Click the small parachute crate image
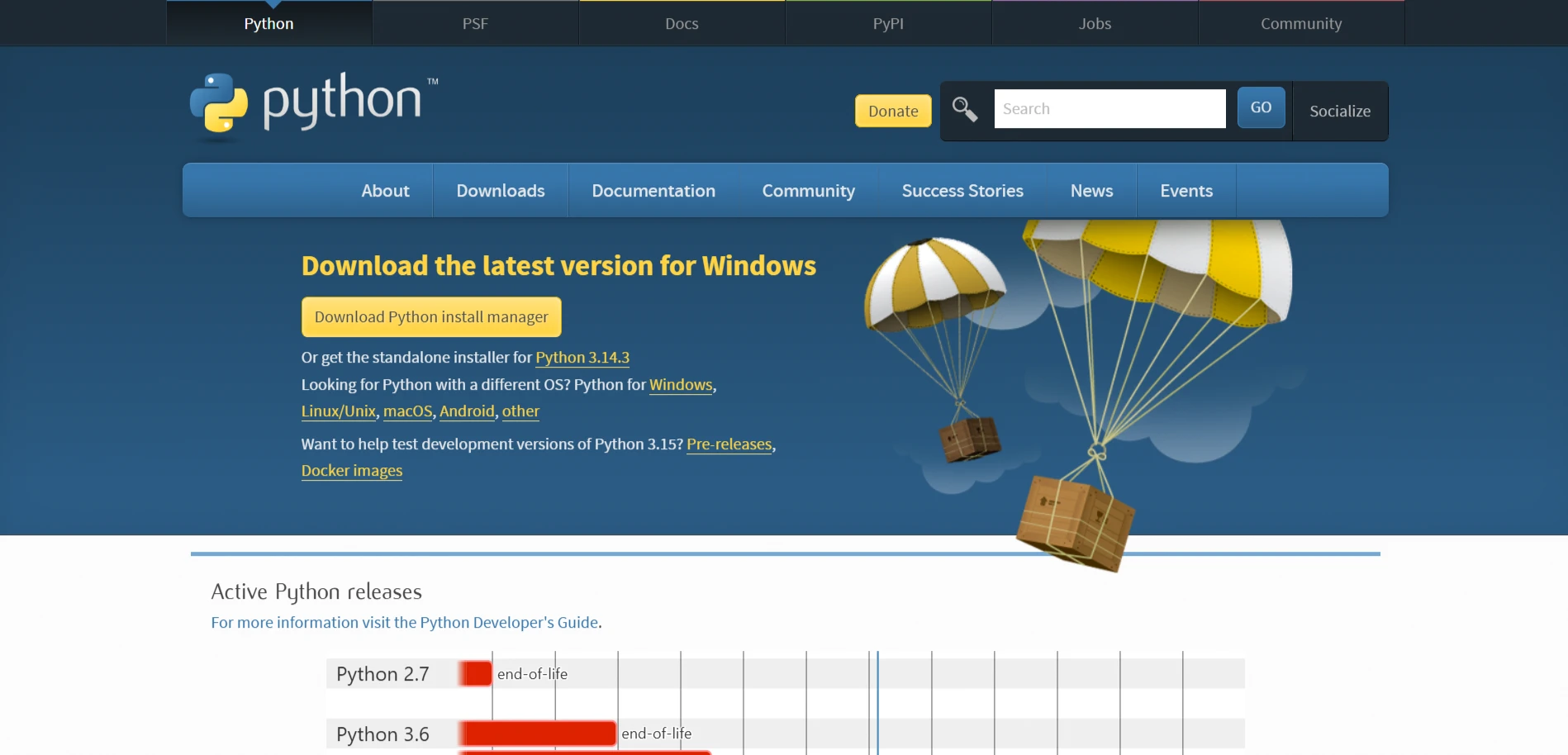This screenshot has width=1568, height=755. 969,438
